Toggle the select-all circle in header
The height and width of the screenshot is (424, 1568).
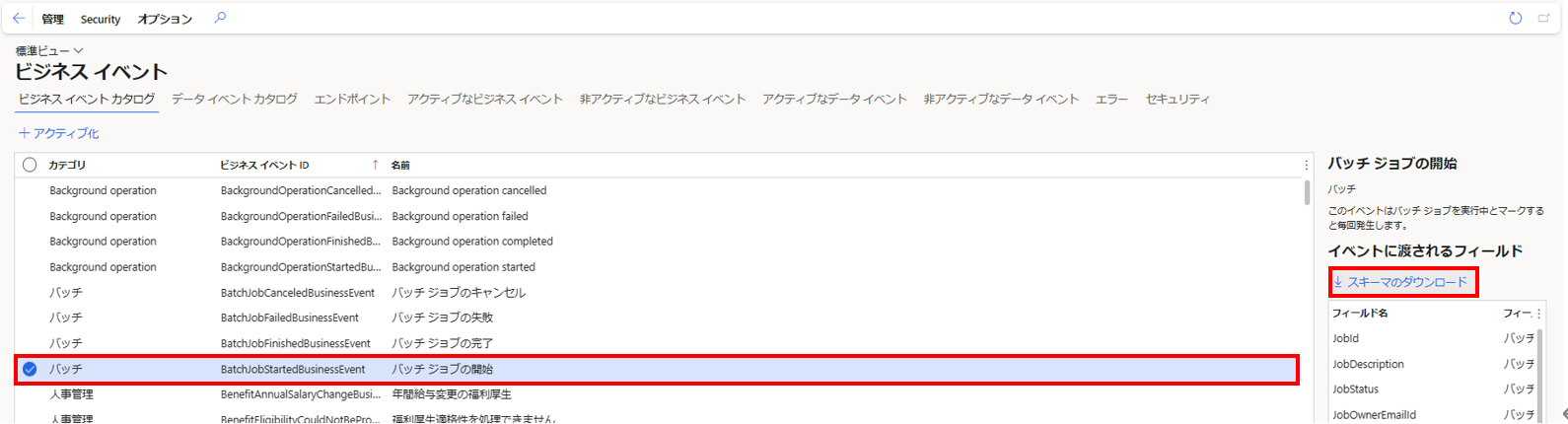tap(30, 165)
